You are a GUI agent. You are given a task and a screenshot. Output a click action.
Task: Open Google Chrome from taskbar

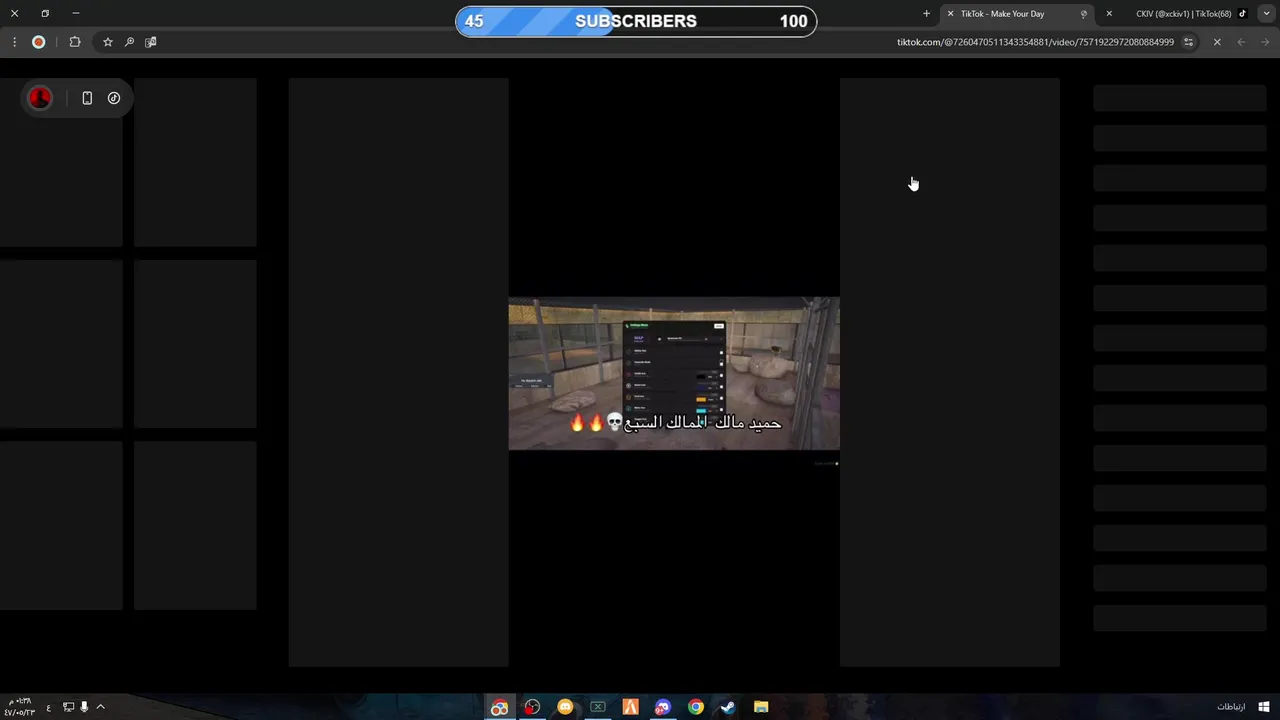click(696, 708)
